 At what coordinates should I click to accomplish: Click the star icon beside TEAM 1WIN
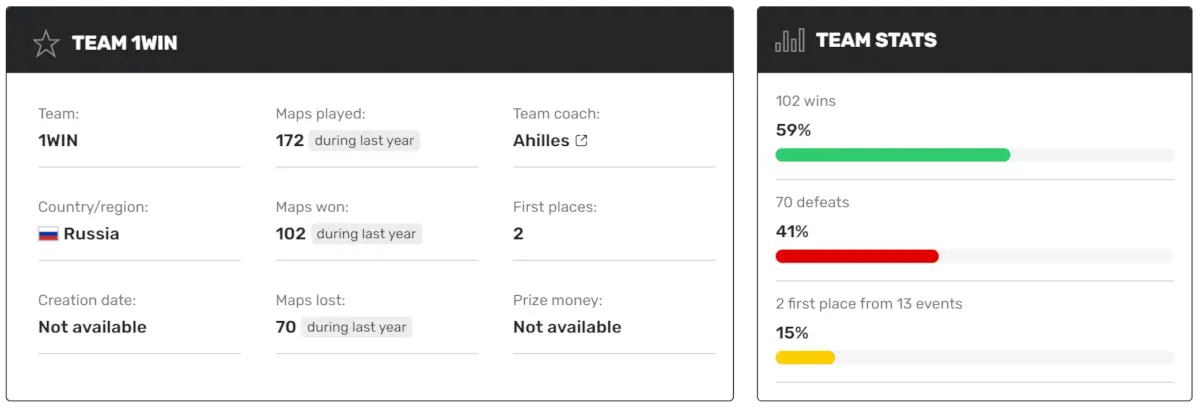coord(46,43)
